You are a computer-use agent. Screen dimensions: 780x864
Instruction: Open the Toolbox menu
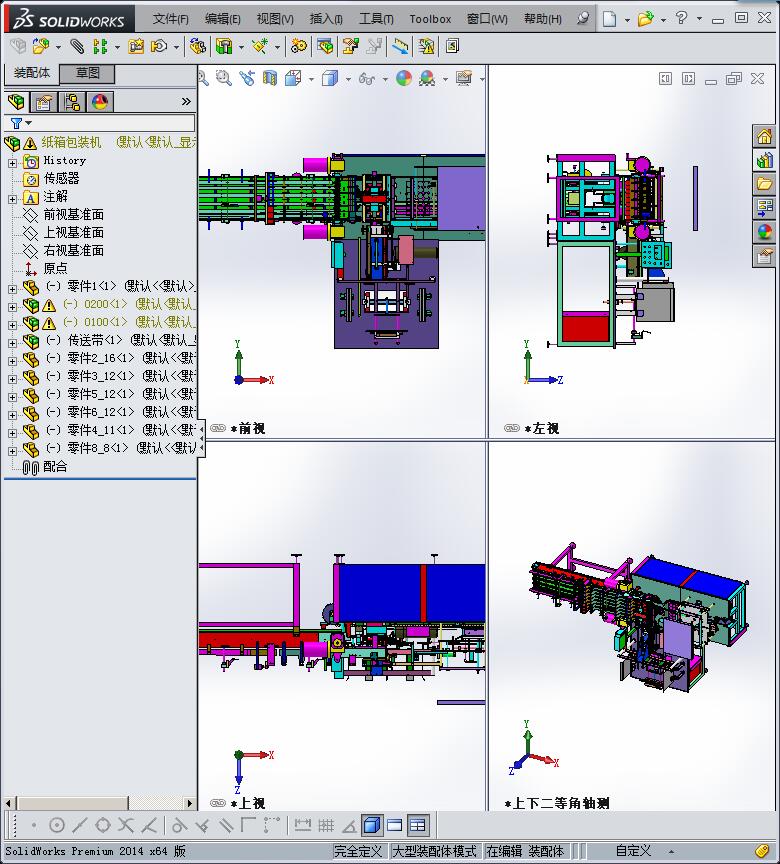pyautogui.click(x=430, y=19)
